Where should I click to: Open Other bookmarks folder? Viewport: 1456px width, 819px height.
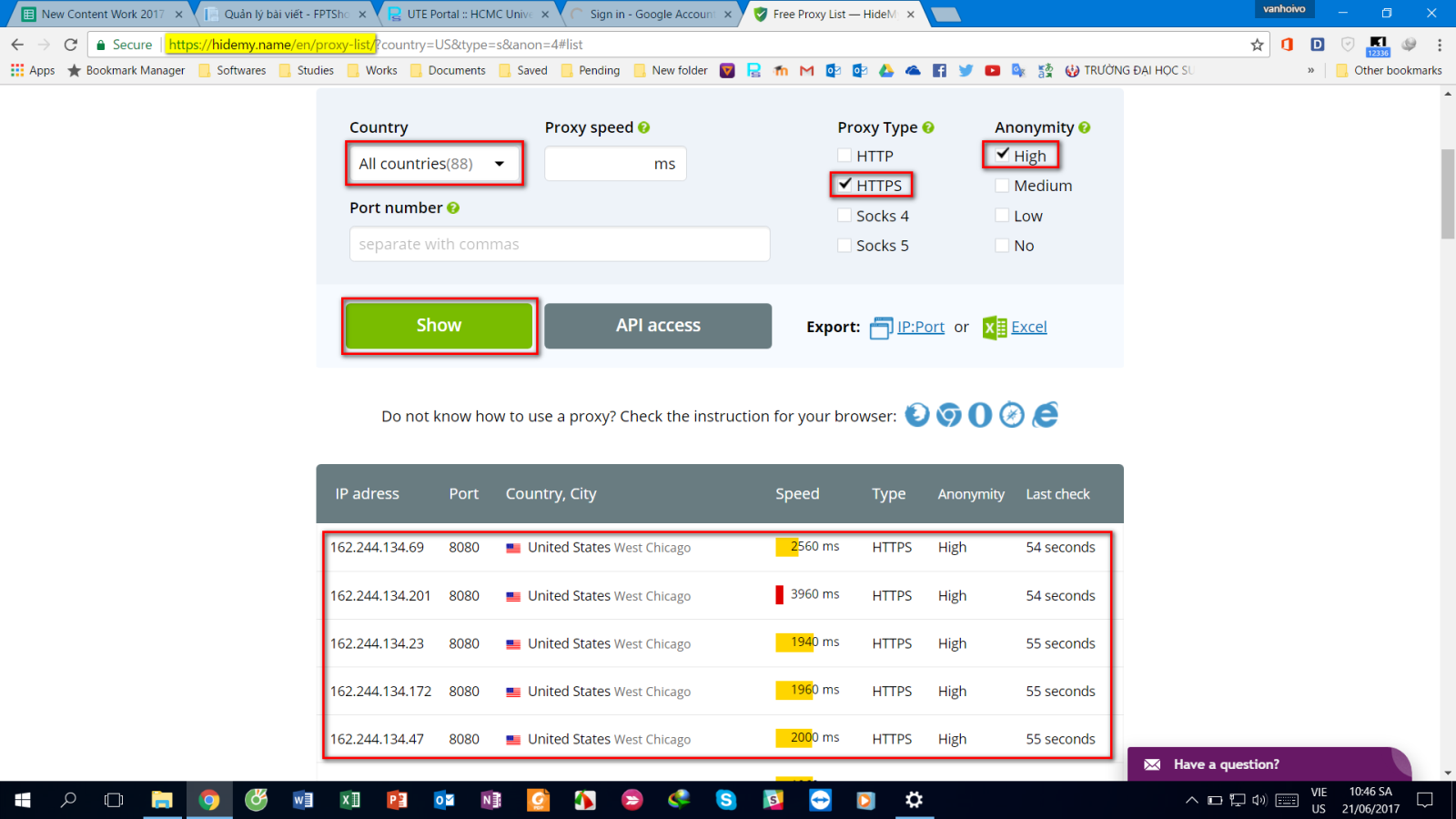[1390, 70]
